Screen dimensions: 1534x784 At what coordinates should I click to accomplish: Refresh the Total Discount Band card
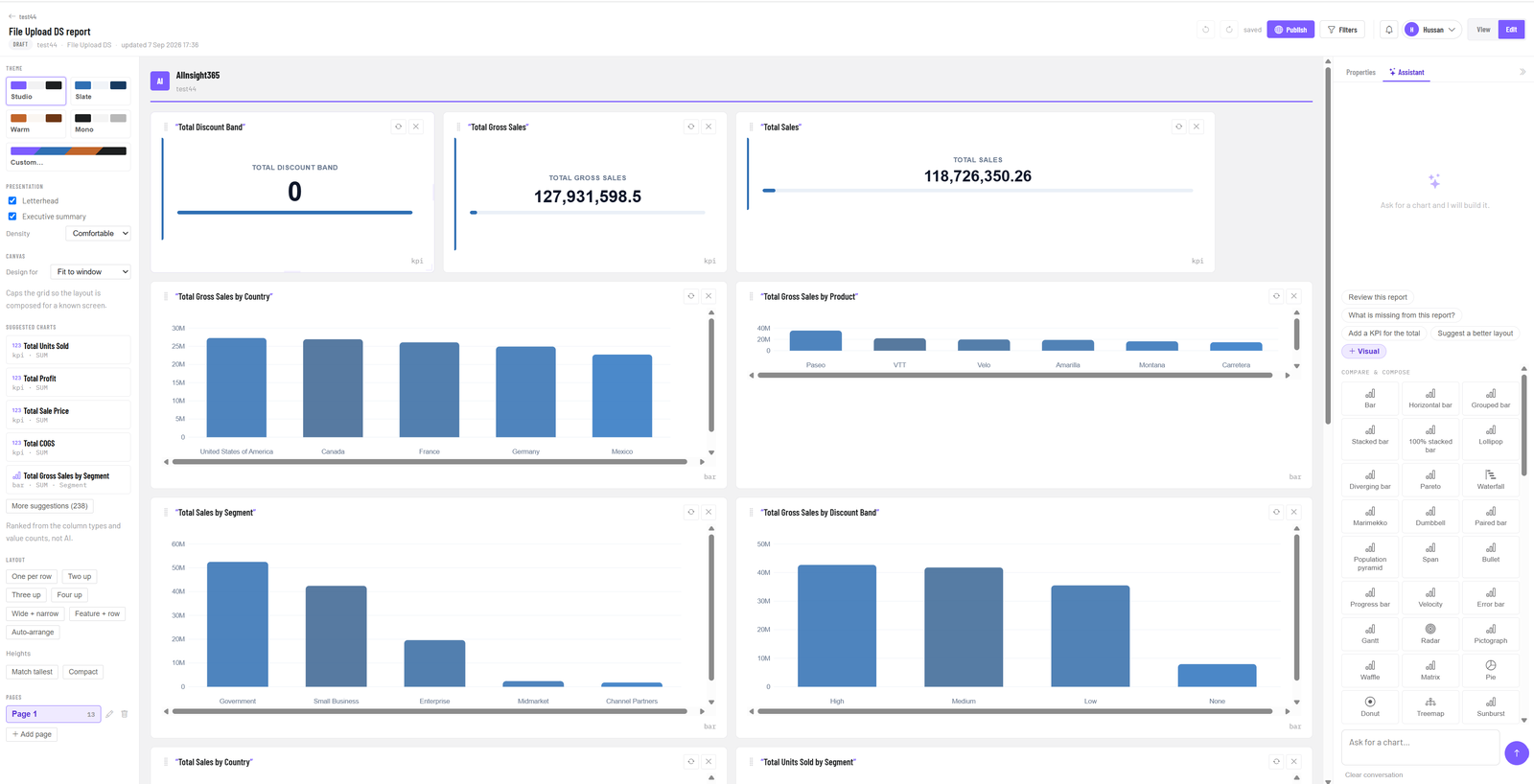(399, 127)
